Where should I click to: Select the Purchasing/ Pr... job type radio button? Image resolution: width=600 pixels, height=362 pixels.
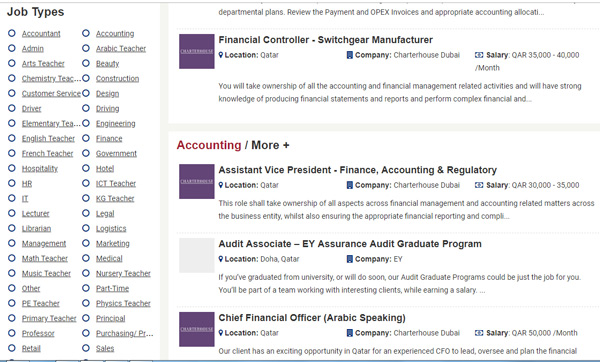pyautogui.click(x=86, y=333)
